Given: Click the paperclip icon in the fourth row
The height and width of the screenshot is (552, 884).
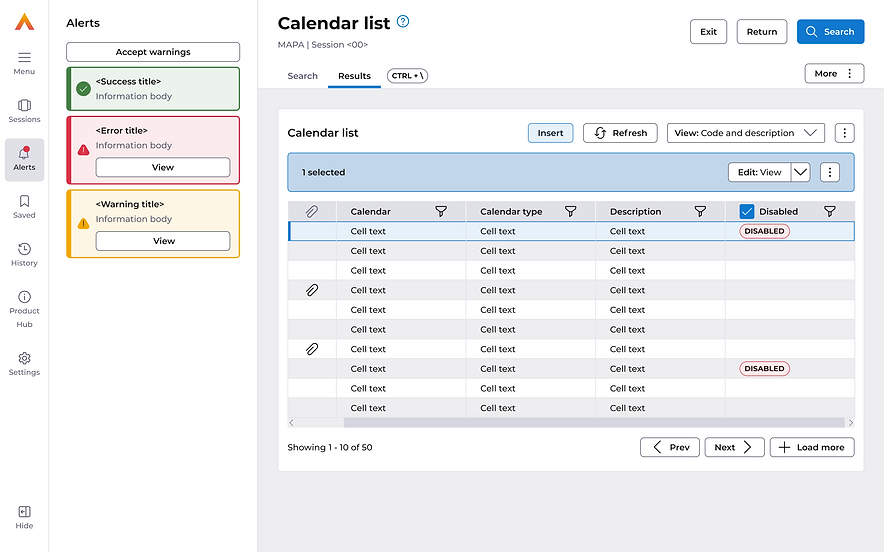Looking at the screenshot, I should coord(312,290).
